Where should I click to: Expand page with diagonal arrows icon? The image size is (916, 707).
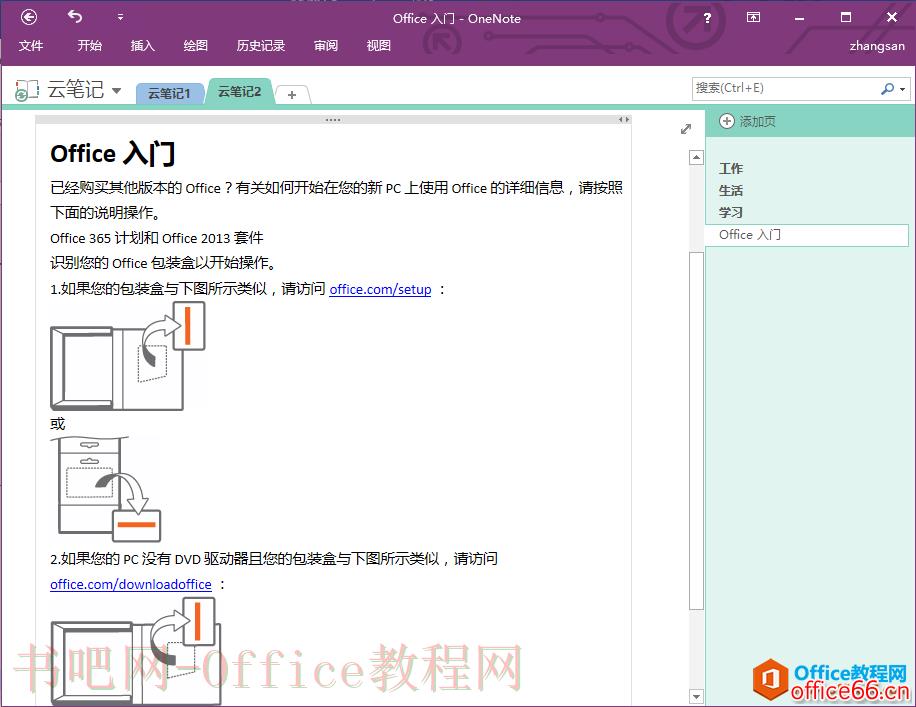click(686, 129)
